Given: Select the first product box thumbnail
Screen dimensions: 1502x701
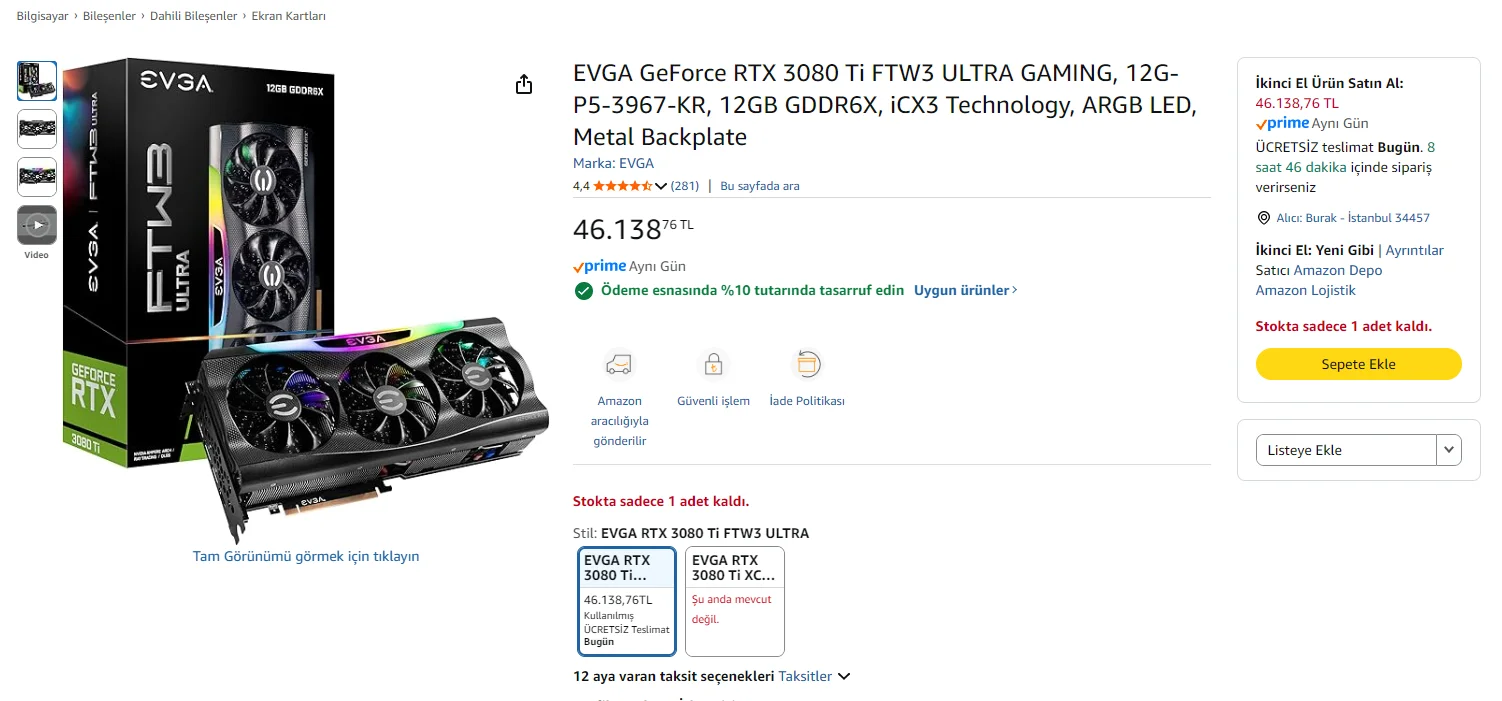Looking at the screenshot, I should click(x=37, y=81).
